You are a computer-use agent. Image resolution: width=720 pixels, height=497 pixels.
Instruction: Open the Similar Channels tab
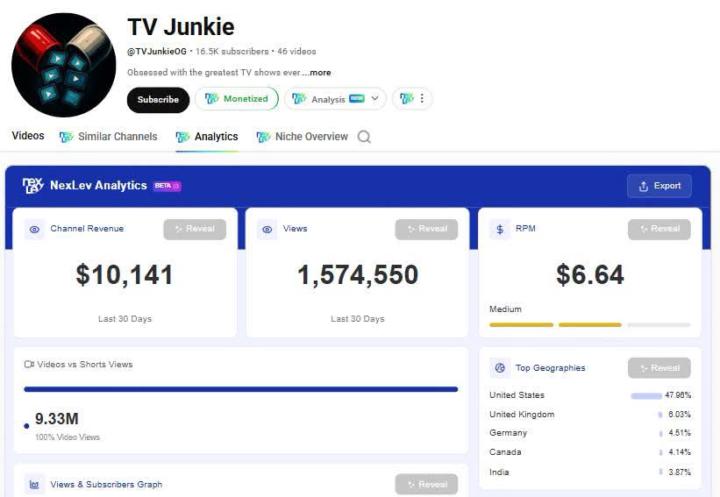[108, 136]
